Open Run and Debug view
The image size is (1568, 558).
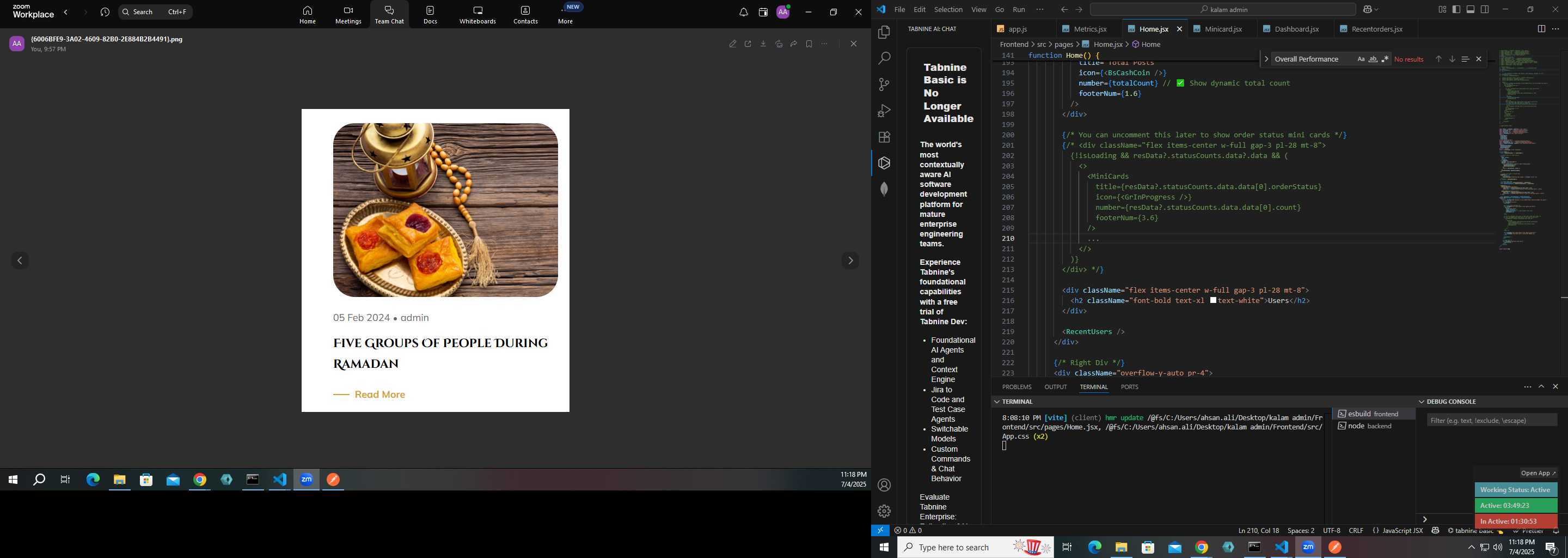click(x=884, y=111)
